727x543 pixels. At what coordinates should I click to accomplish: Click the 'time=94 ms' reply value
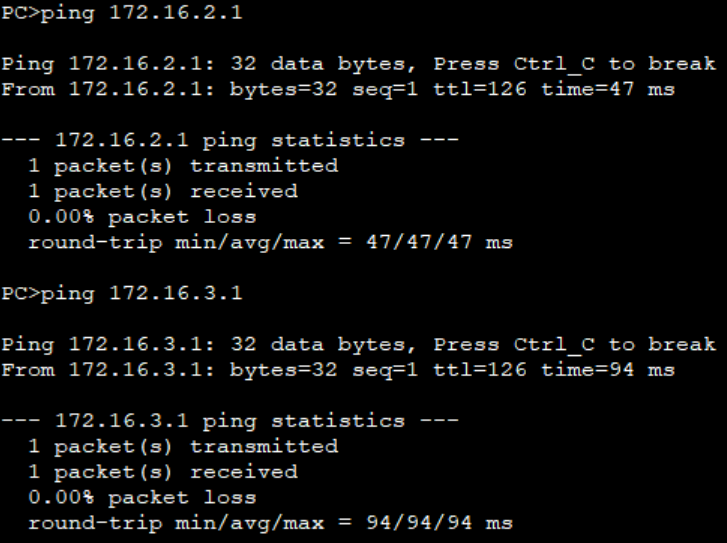[x=608, y=371]
